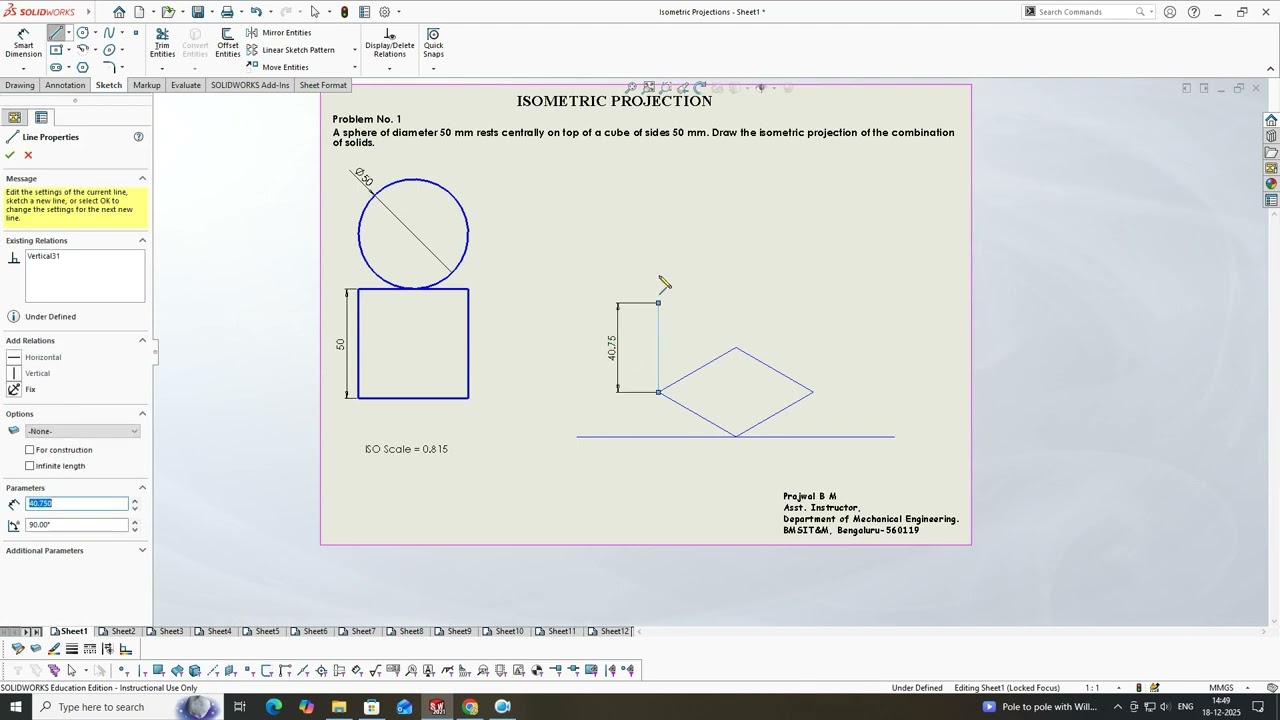Click Move Entities
The image size is (1280, 720).
[x=277, y=67]
